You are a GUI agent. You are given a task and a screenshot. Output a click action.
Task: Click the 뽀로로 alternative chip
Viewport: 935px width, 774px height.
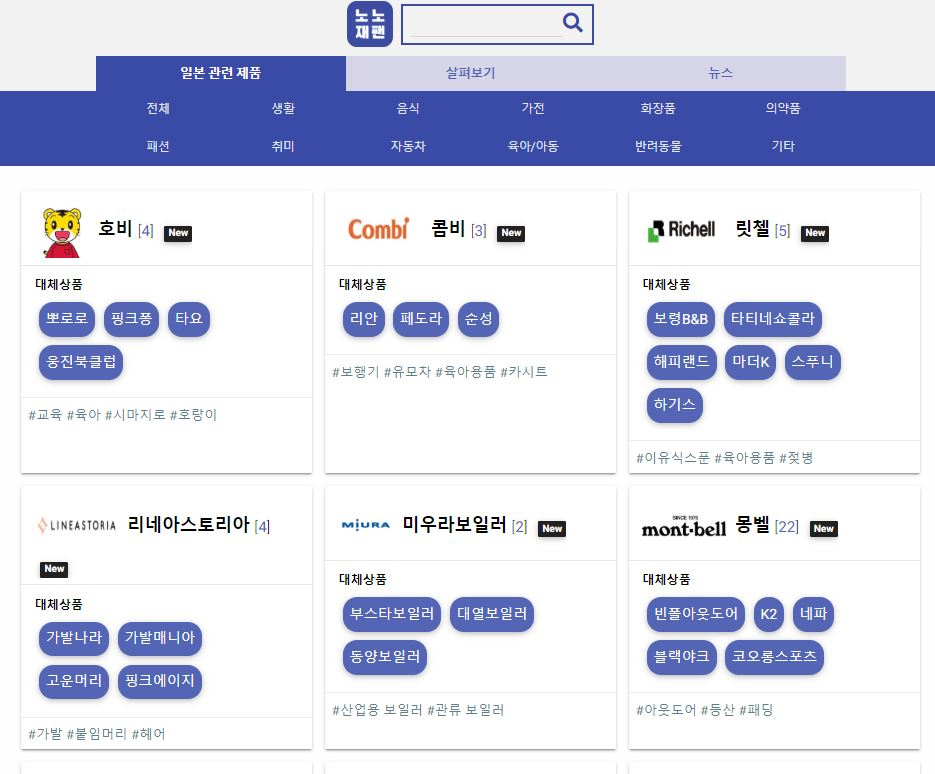point(67,318)
